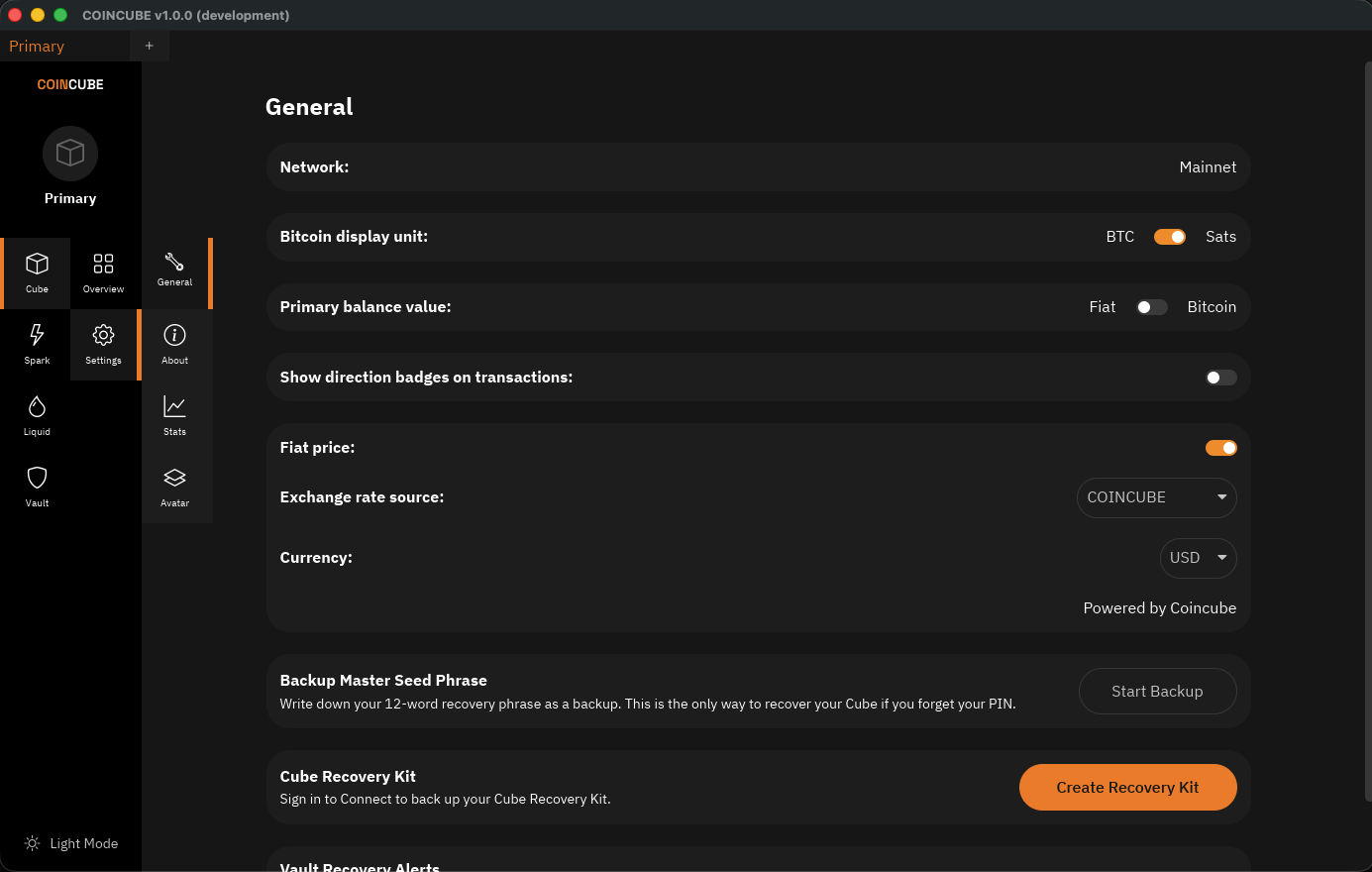
Task: Click the Backup Master Seed Phrase heading
Action: click(383, 681)
